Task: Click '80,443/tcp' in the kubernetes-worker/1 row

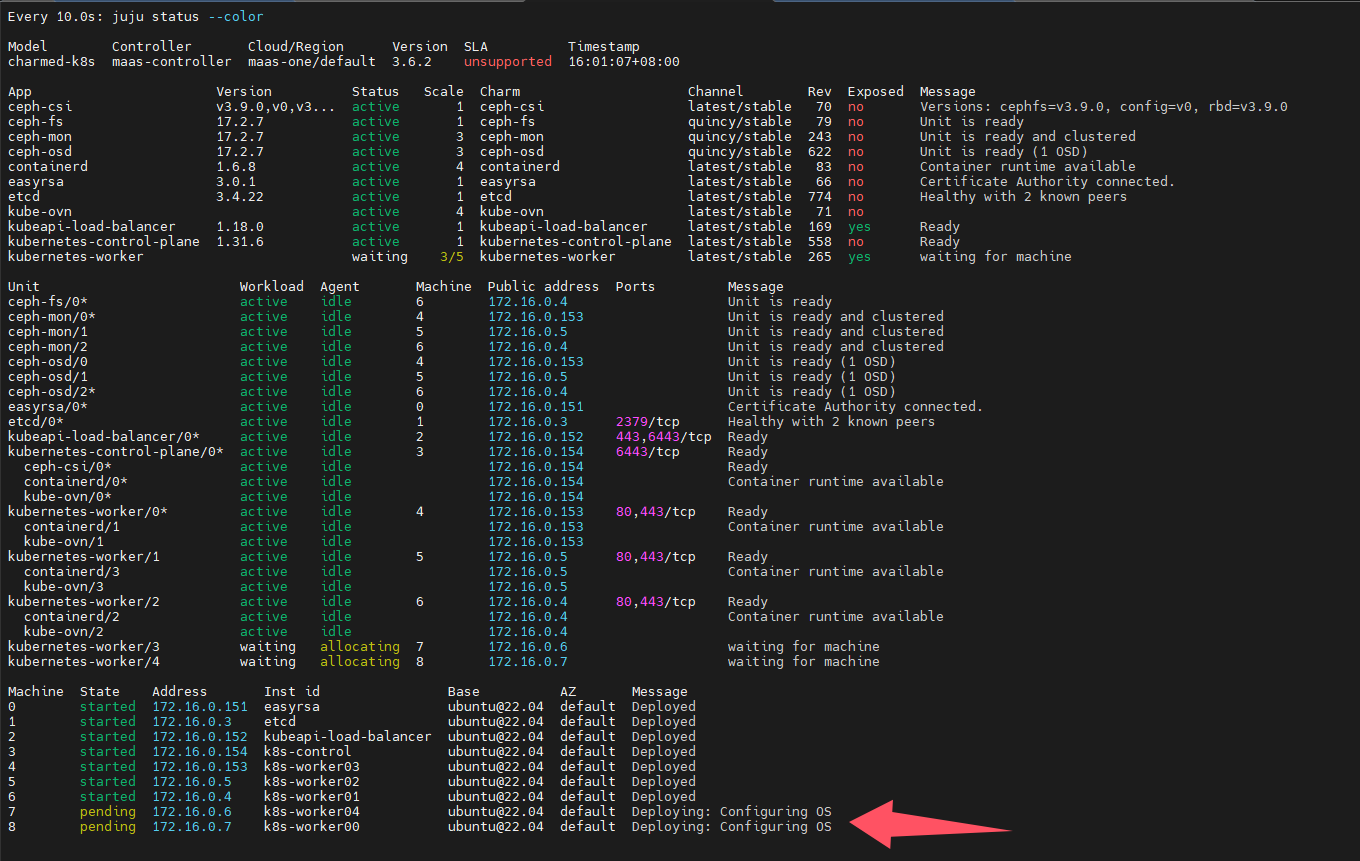Action: 656,557
